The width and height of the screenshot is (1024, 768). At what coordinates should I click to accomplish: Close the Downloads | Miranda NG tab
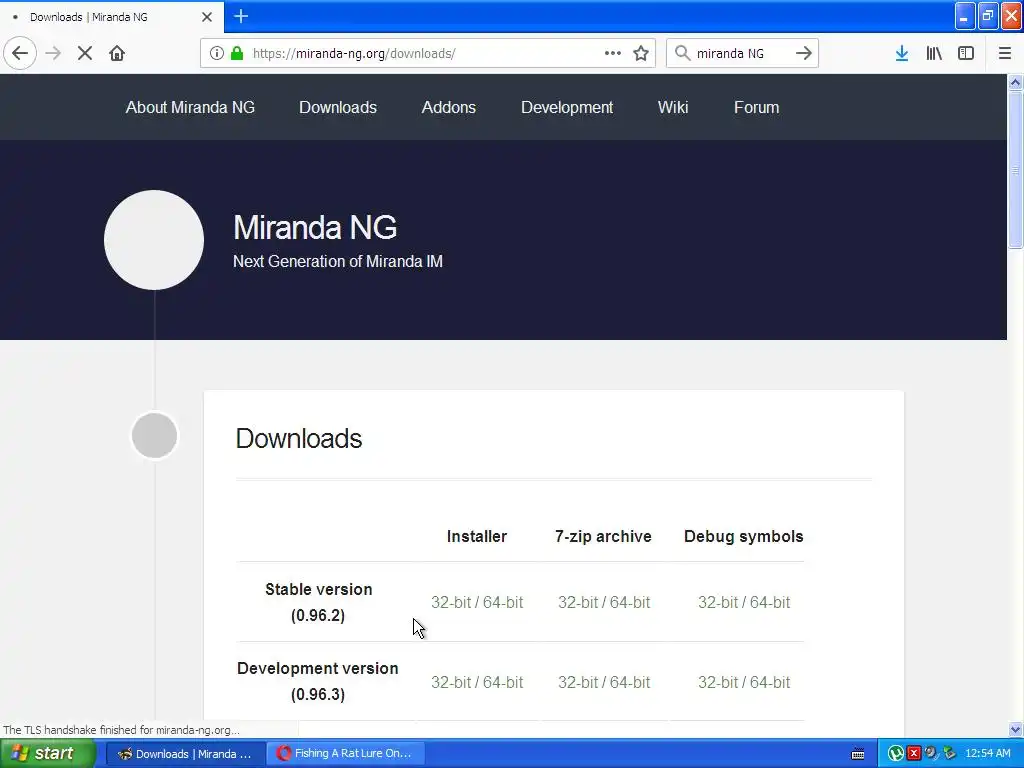click(x=207, y=17)
